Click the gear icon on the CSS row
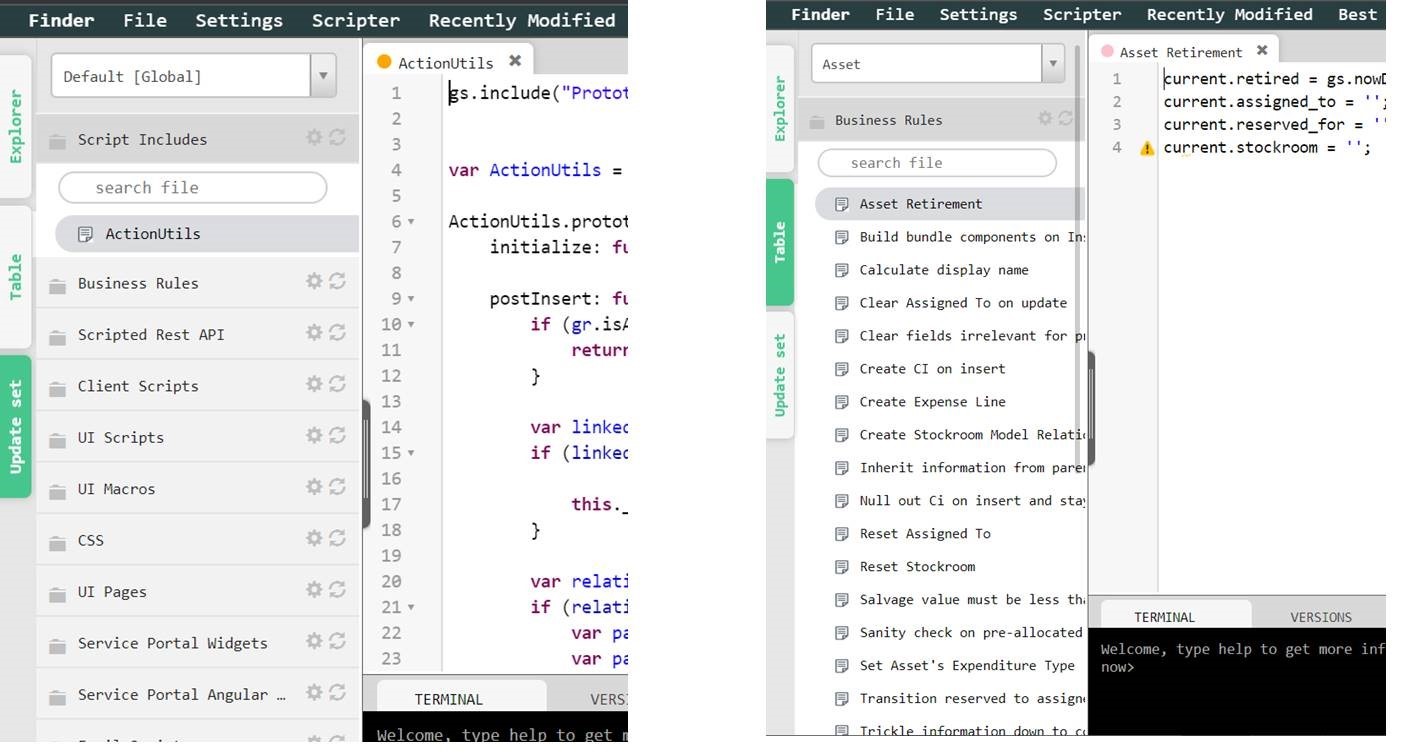 [314, 538]
